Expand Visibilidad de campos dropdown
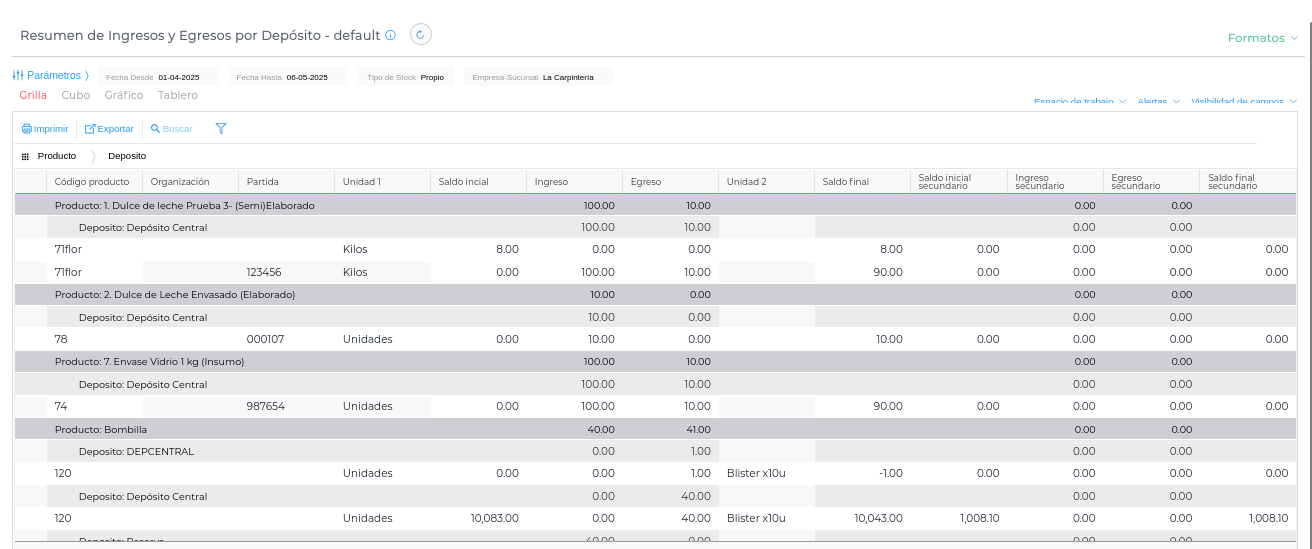 pyautogui.click(x=1244, y=101)
